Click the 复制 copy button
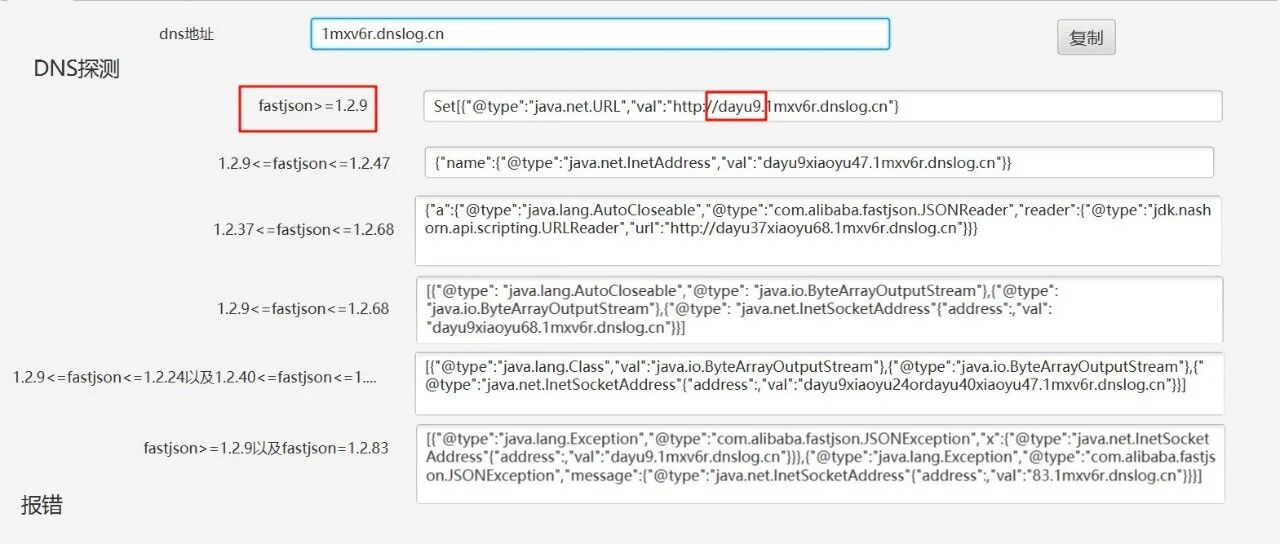This screenshot has height=544, width=1280. 1086,38
